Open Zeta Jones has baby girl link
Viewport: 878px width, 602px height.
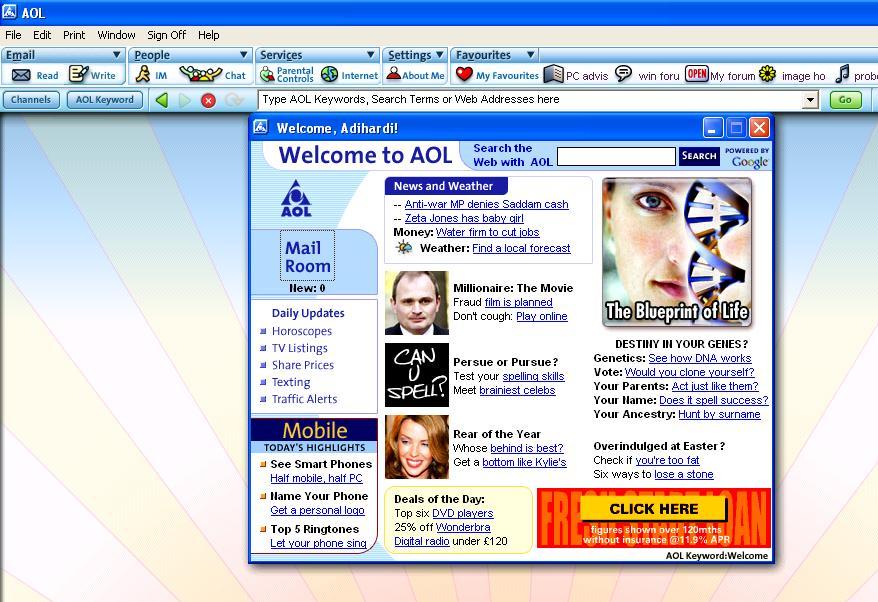point(464,218)
